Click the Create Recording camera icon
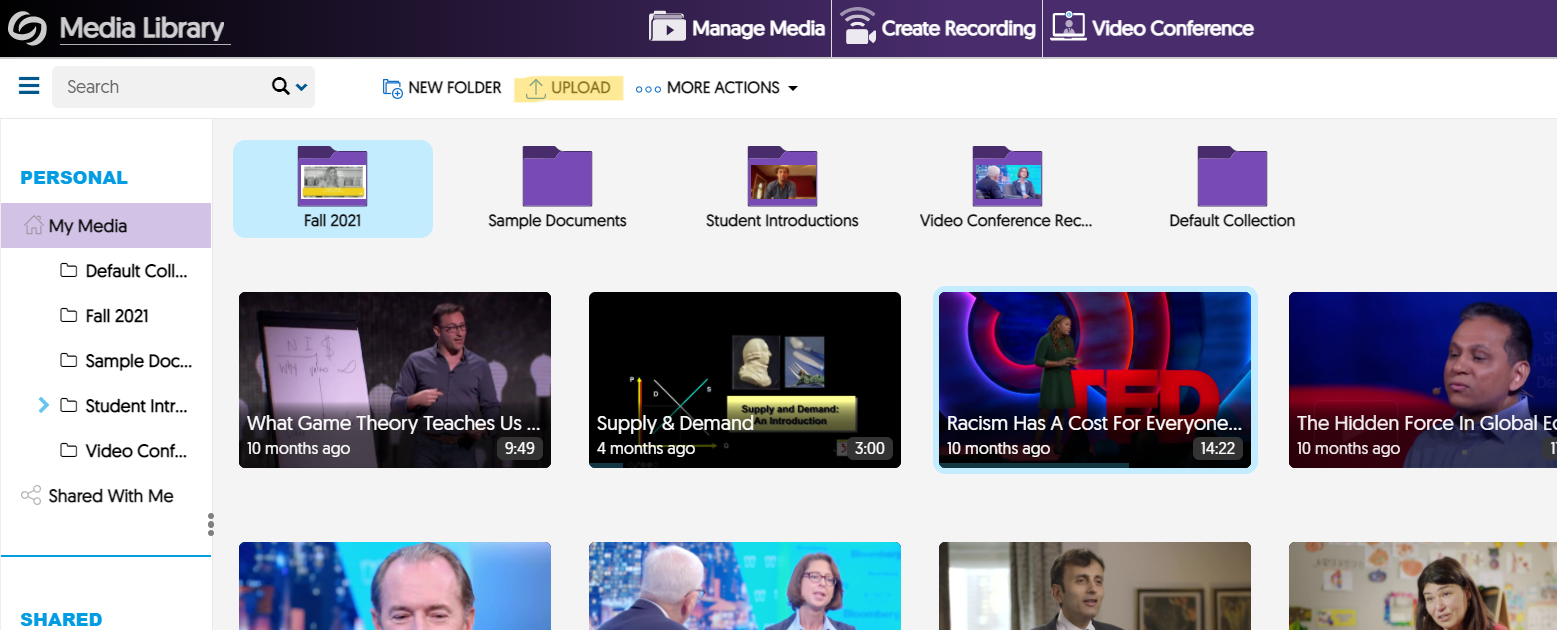 pos(858,27)
